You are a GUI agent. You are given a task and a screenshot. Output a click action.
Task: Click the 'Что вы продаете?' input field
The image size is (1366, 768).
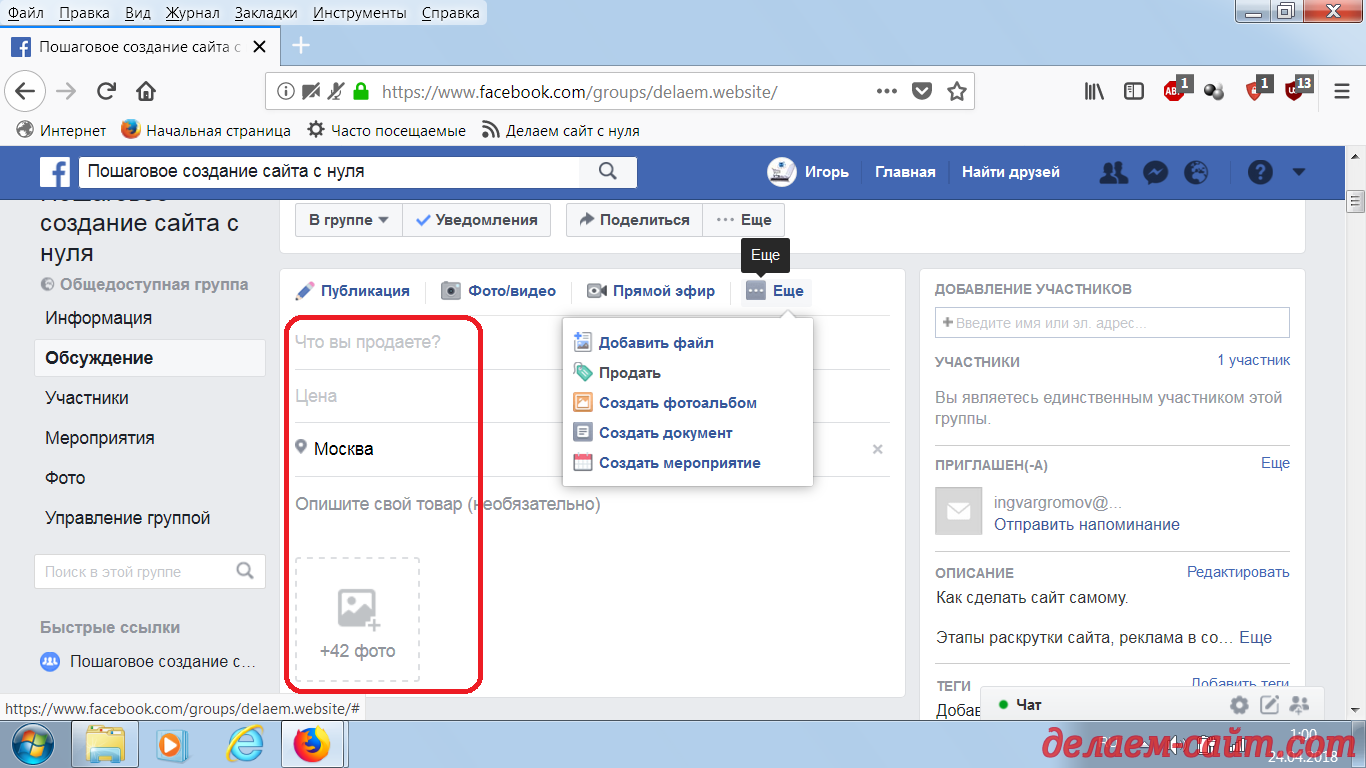coord(590,342)
